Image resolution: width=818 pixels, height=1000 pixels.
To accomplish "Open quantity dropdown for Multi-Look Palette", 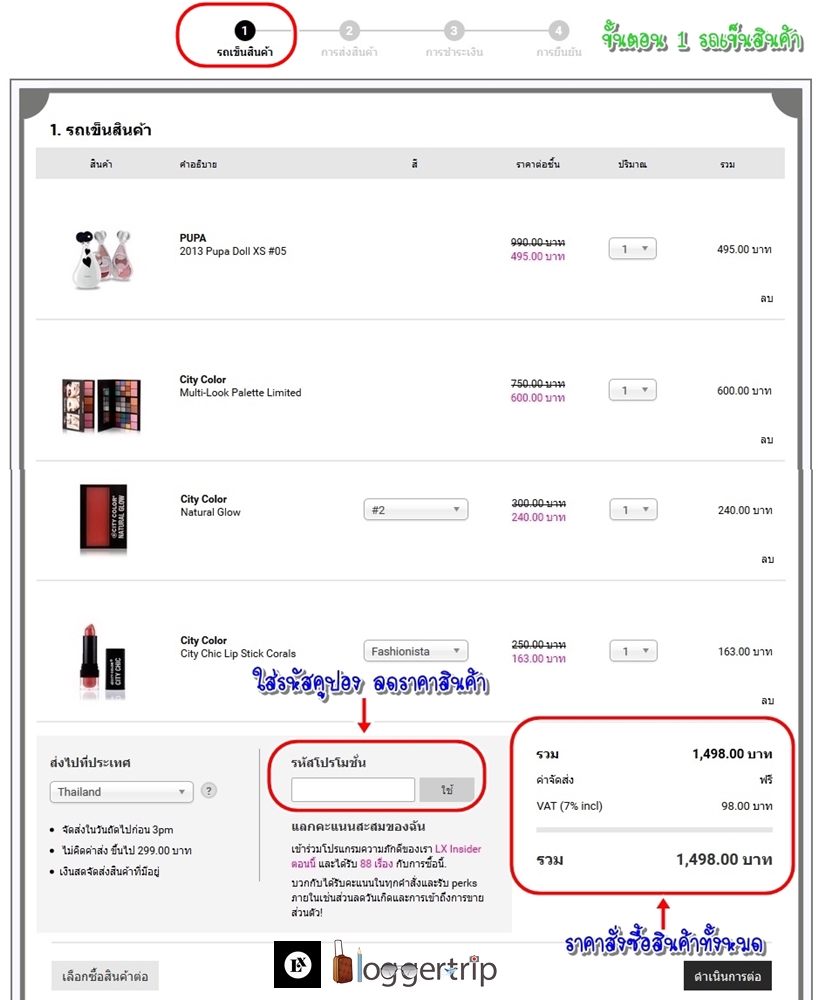I will [x=632, y=390].
